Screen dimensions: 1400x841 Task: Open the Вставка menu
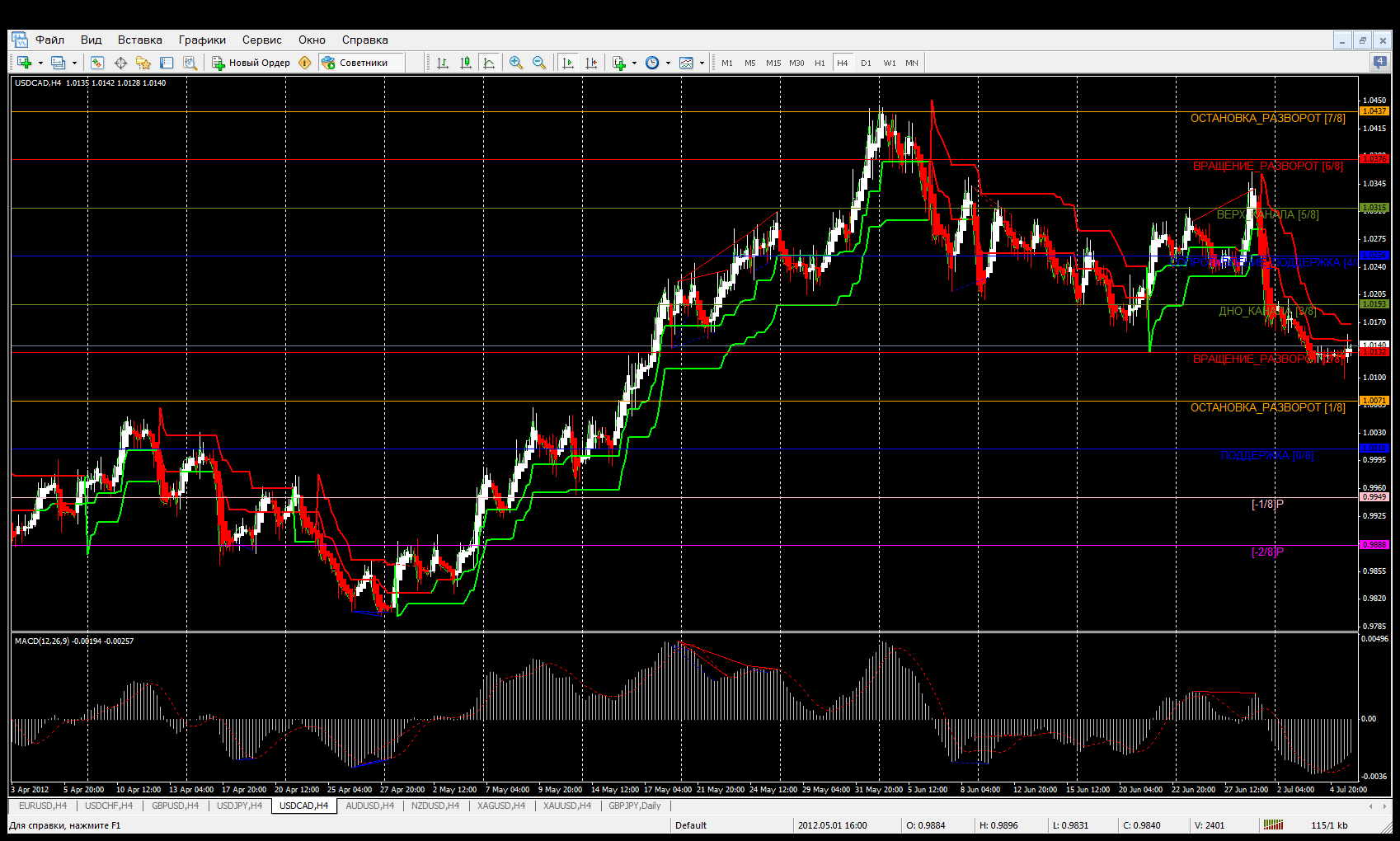tap(140, 40)
